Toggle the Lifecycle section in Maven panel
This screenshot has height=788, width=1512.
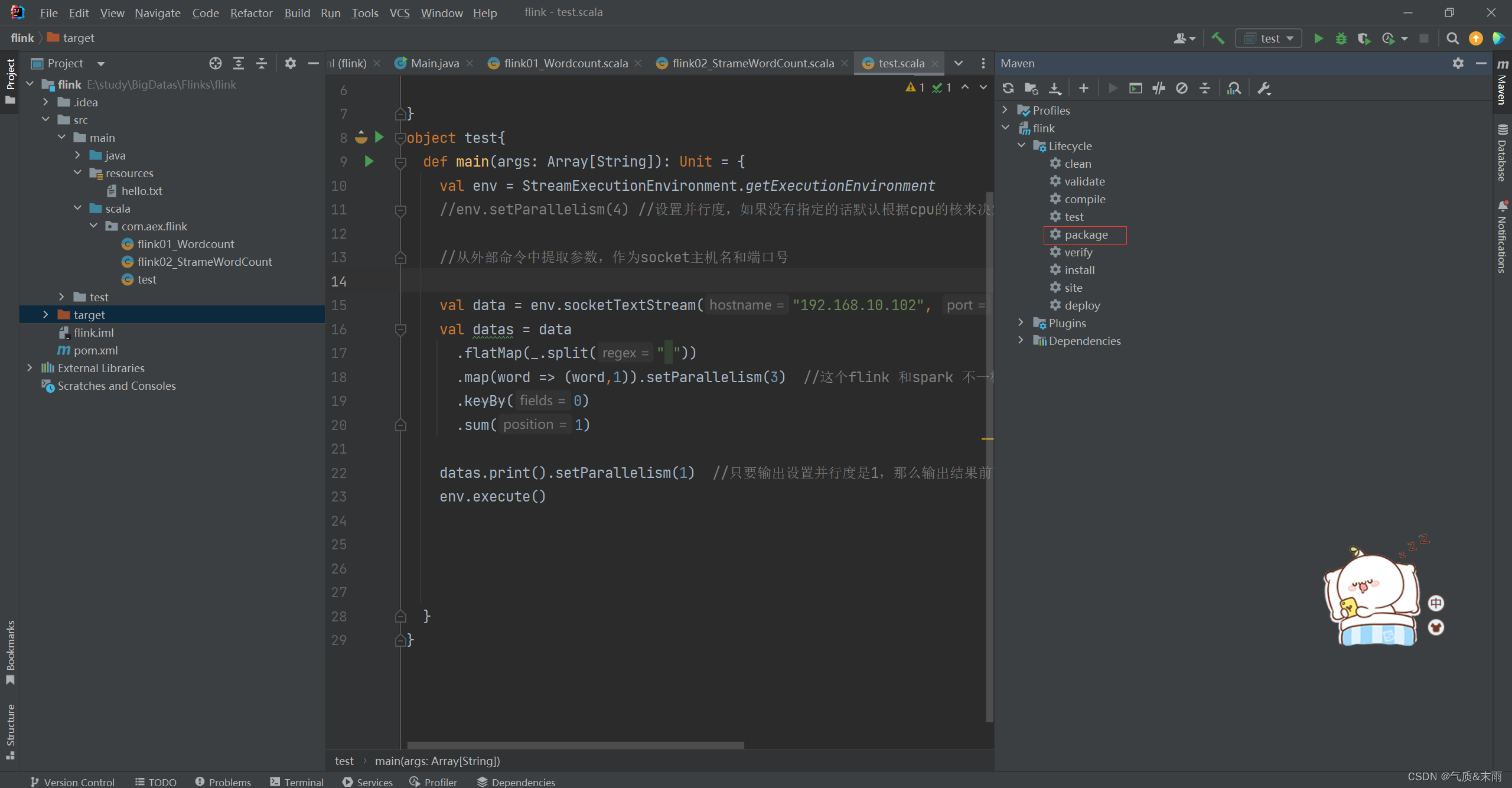click(x=1022, y=145)
